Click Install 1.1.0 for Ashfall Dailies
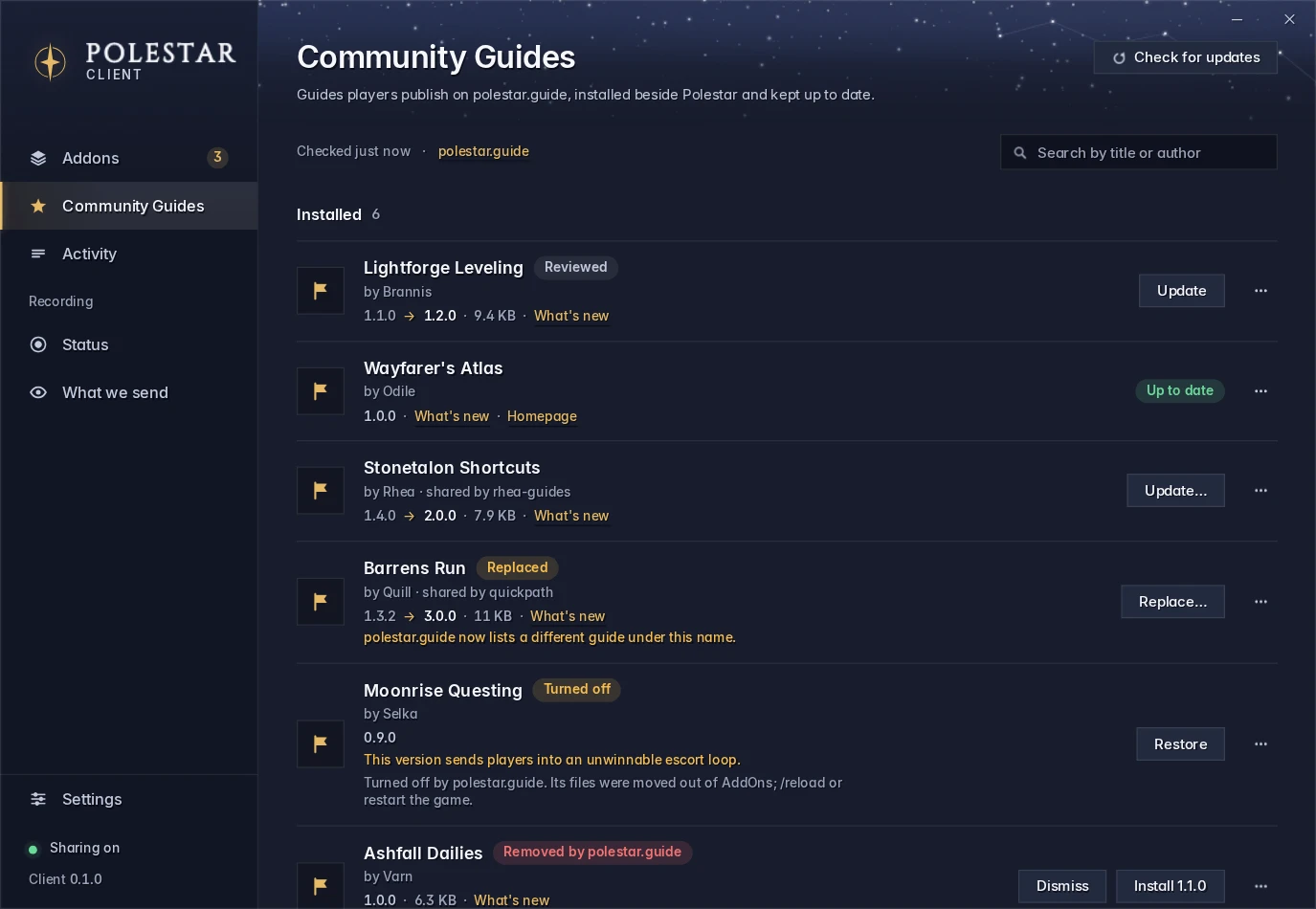 click(x=1170, y=886)
